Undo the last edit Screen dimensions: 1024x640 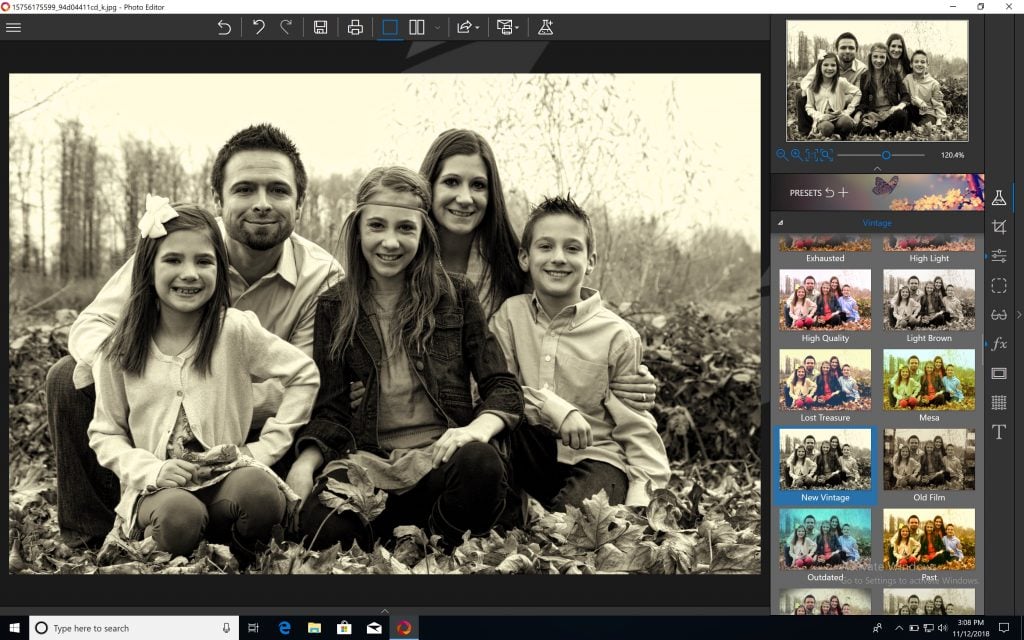259,27
